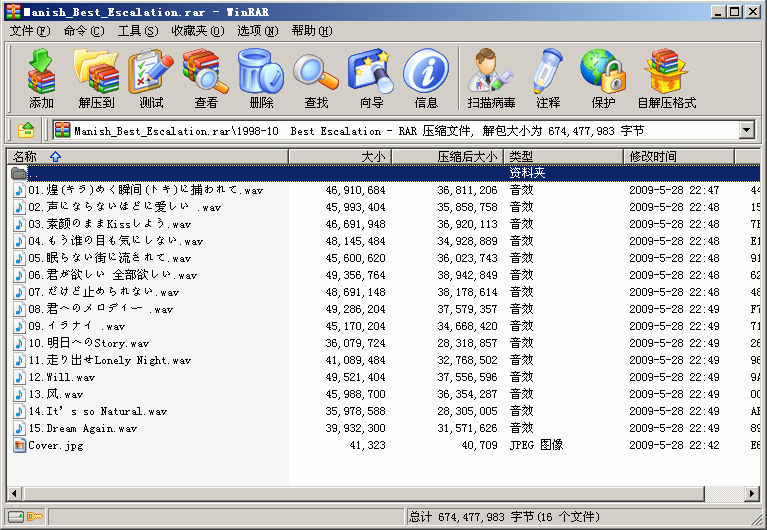Select the file starting with 01.
767x530 pixels.
point(145,190)
